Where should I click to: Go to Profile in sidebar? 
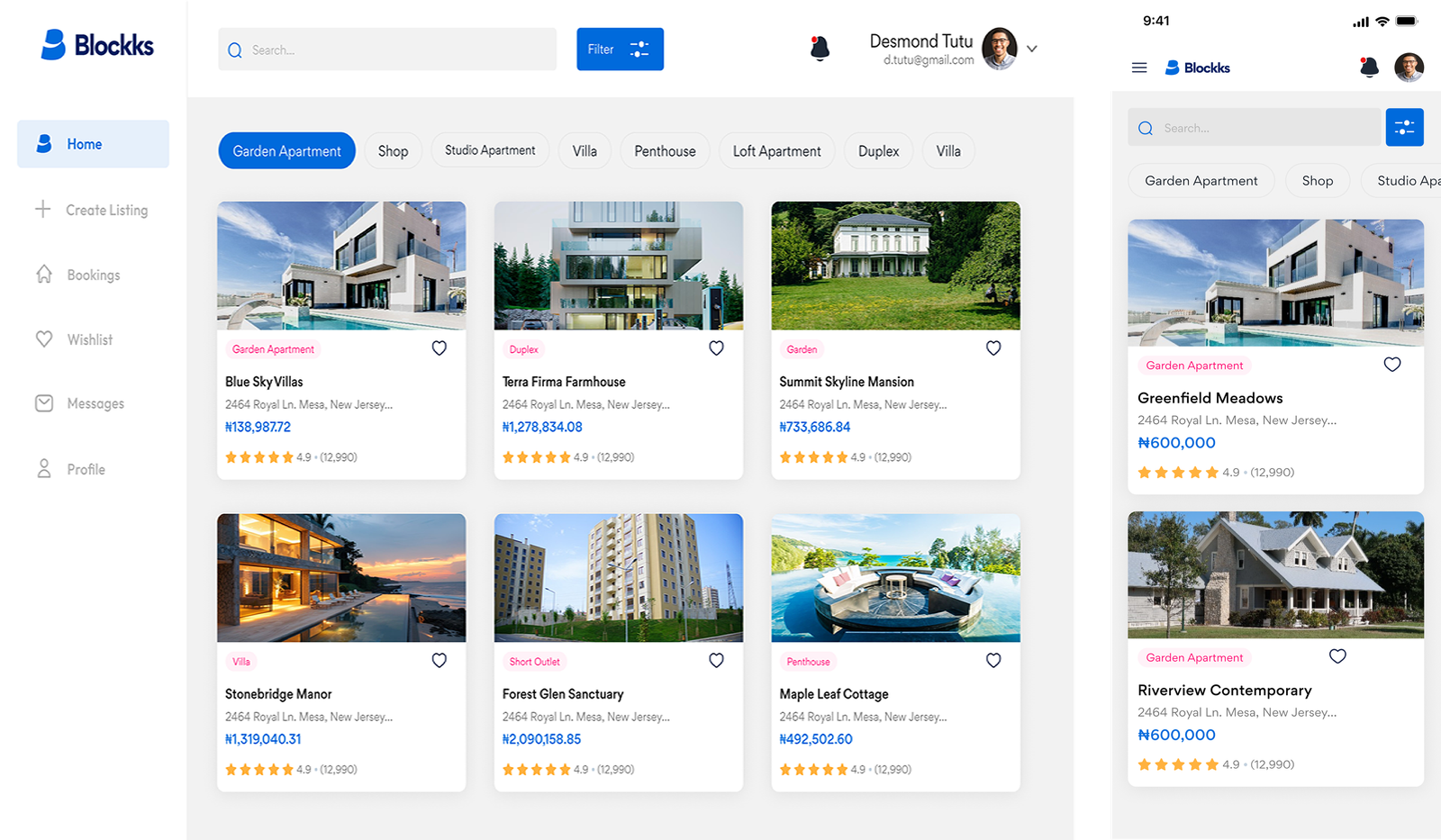(70, 469)
